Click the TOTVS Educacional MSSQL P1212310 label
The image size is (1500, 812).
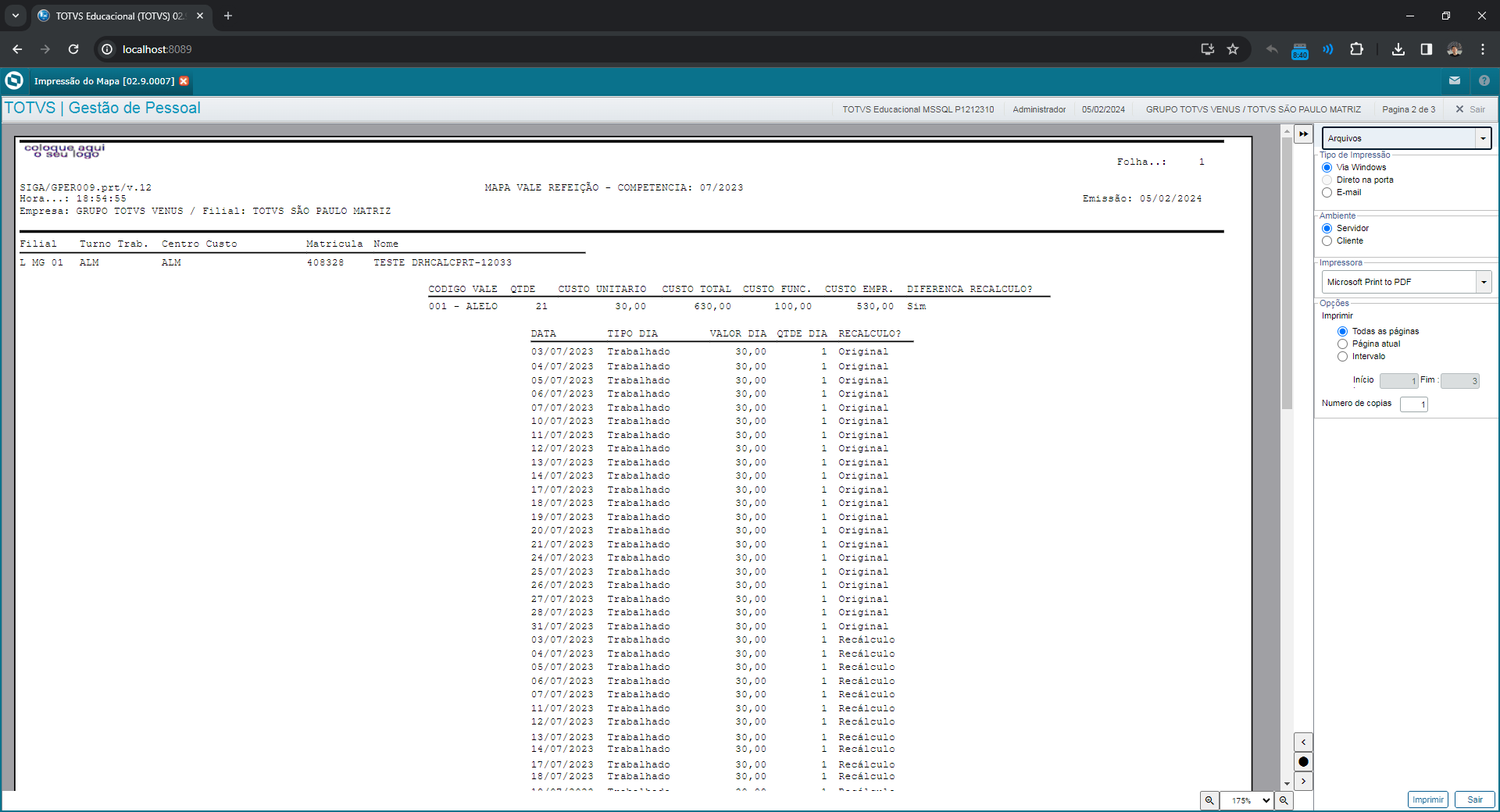pyautogui.click(x=918, y=109)
